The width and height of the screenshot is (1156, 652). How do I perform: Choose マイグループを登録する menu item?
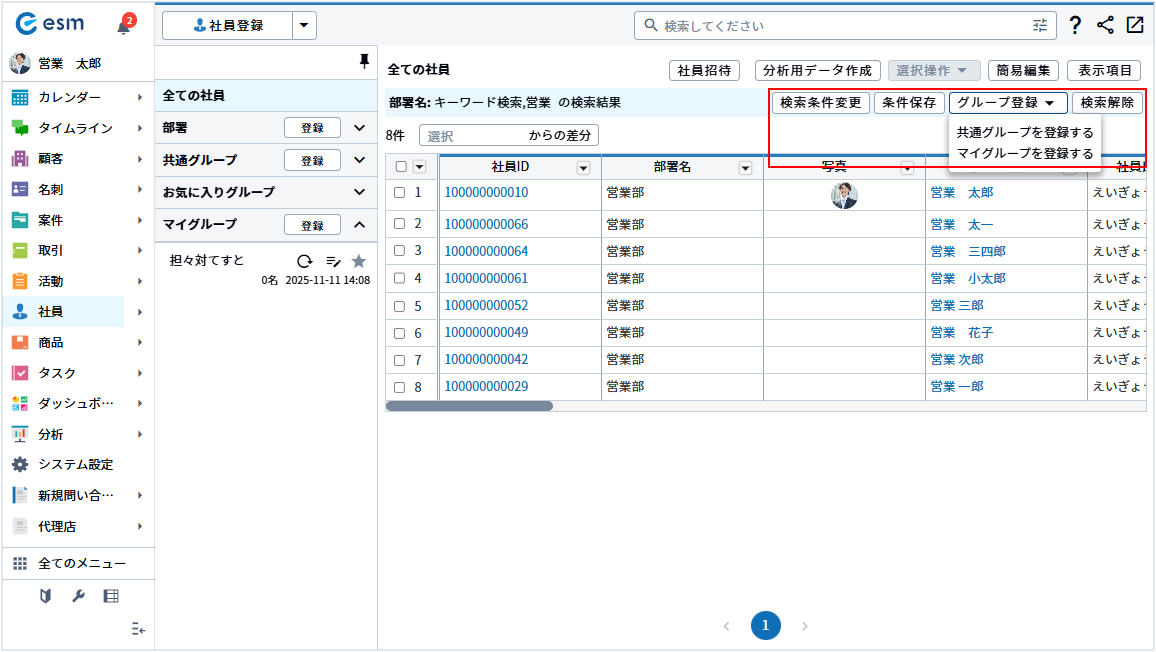tap(1024, 153)
